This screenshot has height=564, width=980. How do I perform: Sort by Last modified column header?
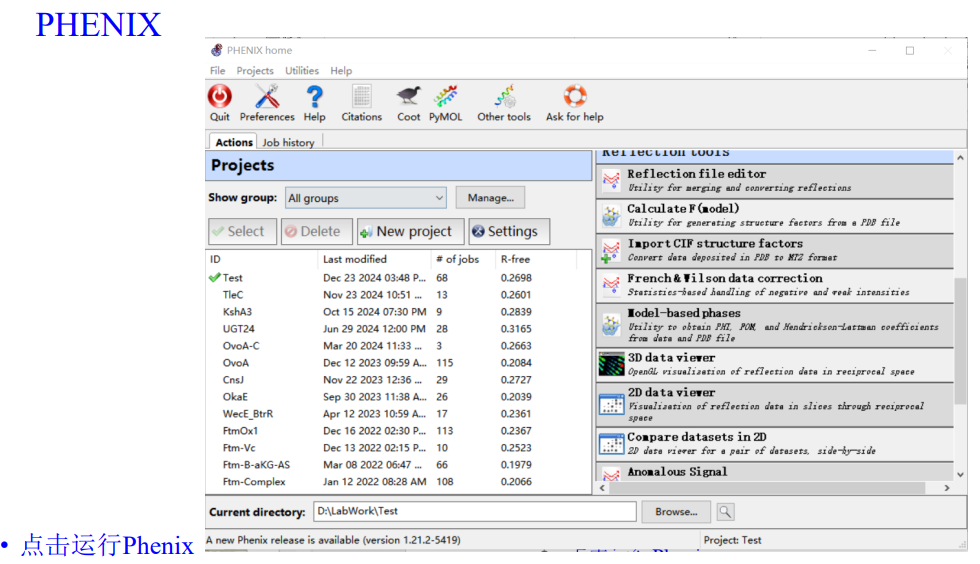(x=374, y=259)
